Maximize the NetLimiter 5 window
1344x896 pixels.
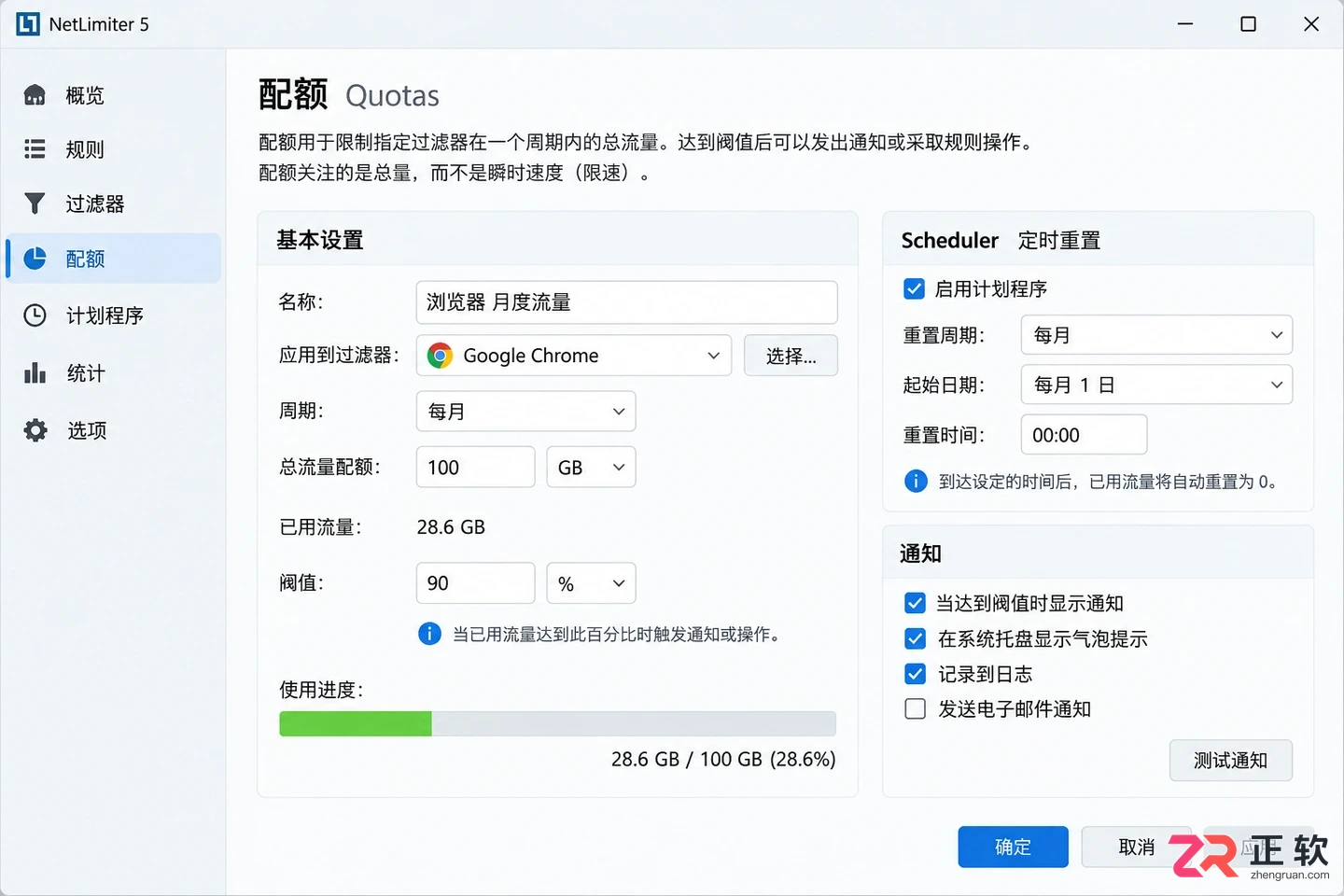click(1248, 24)
